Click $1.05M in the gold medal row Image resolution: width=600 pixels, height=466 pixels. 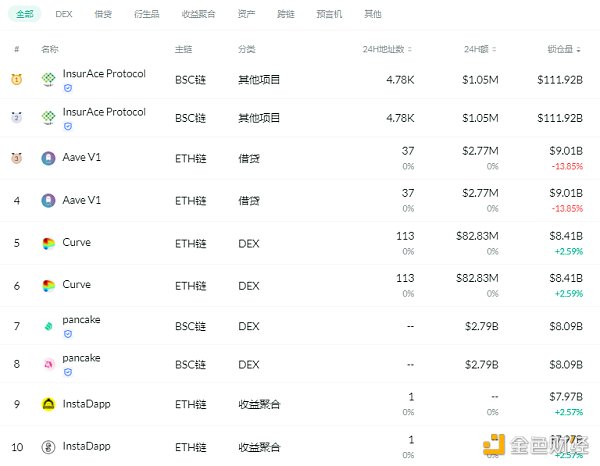point(480,80)
